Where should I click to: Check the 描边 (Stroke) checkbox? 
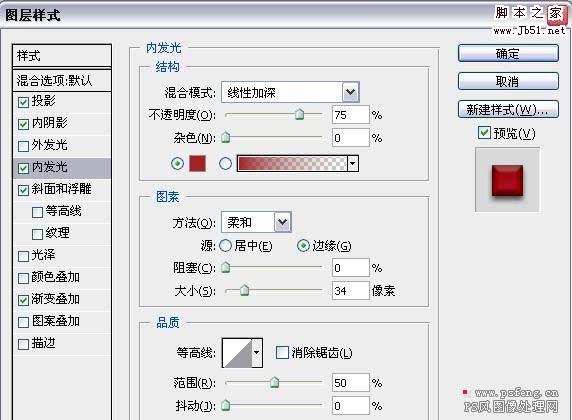pos(23,344)
